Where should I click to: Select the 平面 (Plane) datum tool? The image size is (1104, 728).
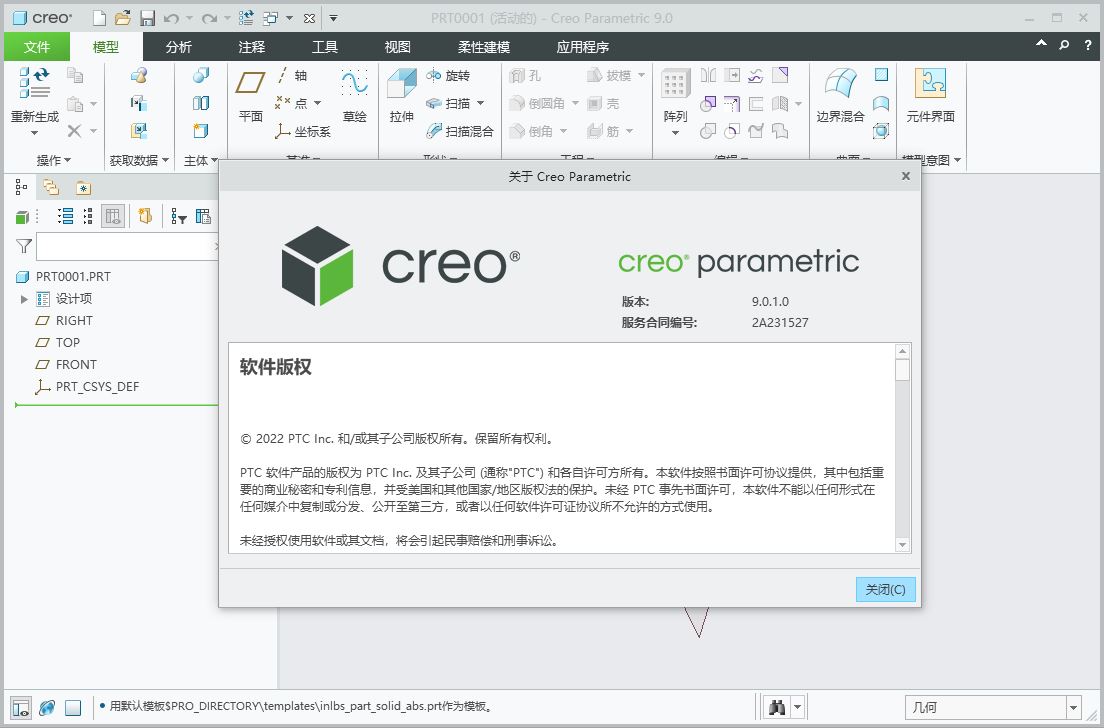pos(249,96)
